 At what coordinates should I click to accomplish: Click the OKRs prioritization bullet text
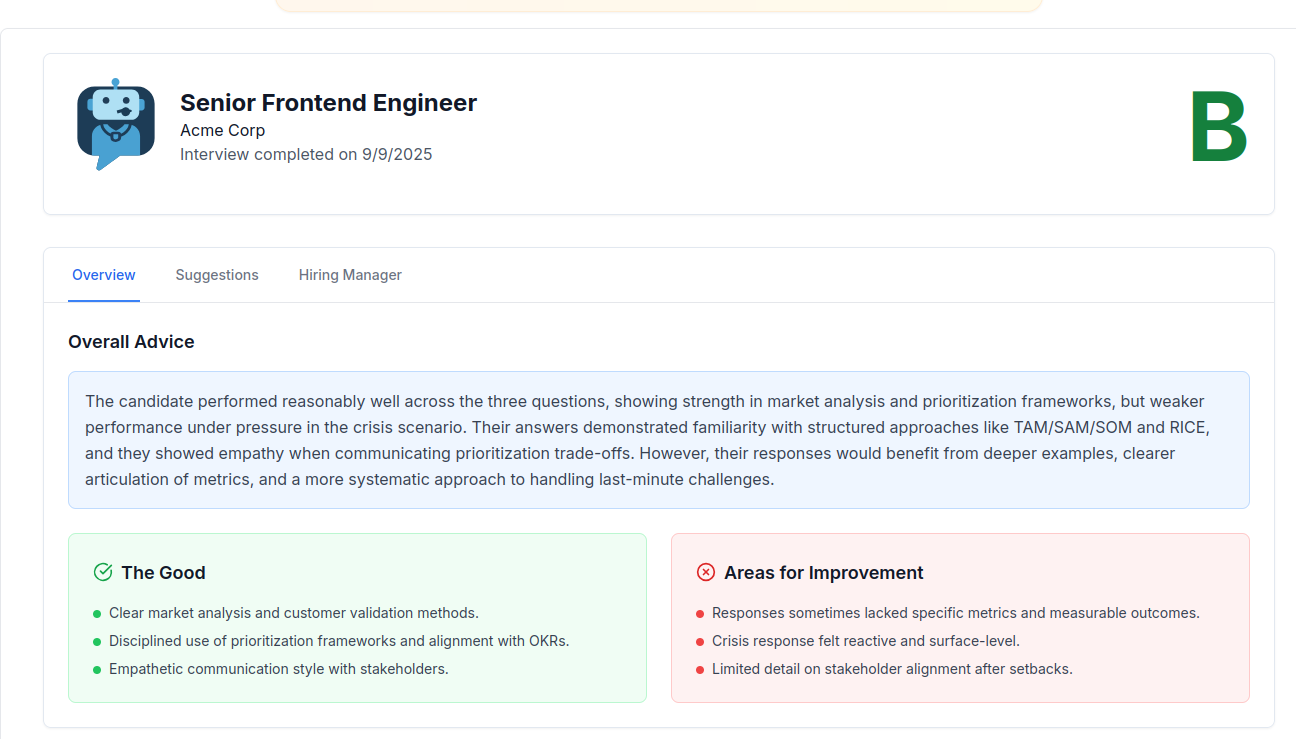[340, 640]
